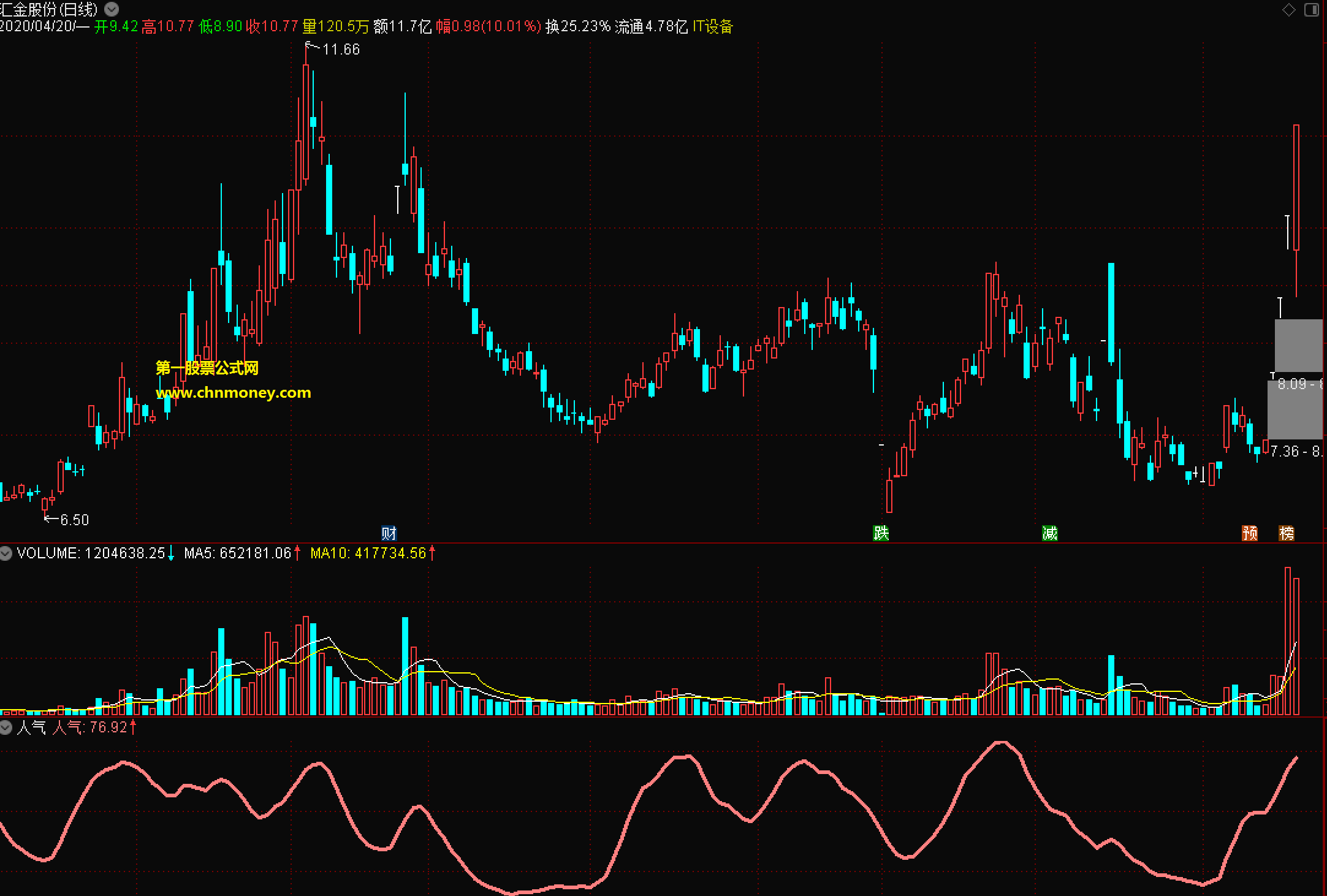Click the 额11.7亿 turnover amount text
Viewport: 1327px width, 896px height.
tap(403, 26)
